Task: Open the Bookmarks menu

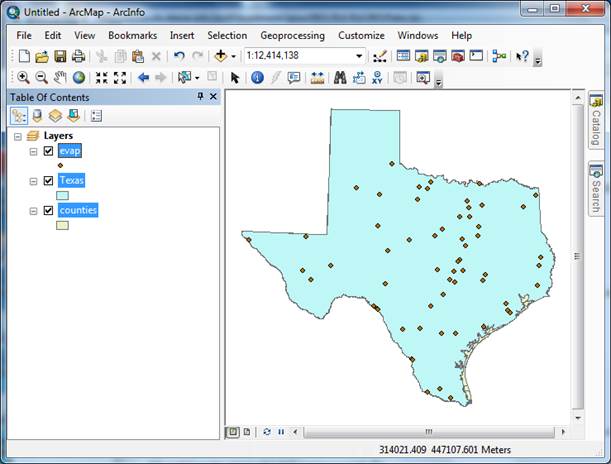Action: pos(132,35)
